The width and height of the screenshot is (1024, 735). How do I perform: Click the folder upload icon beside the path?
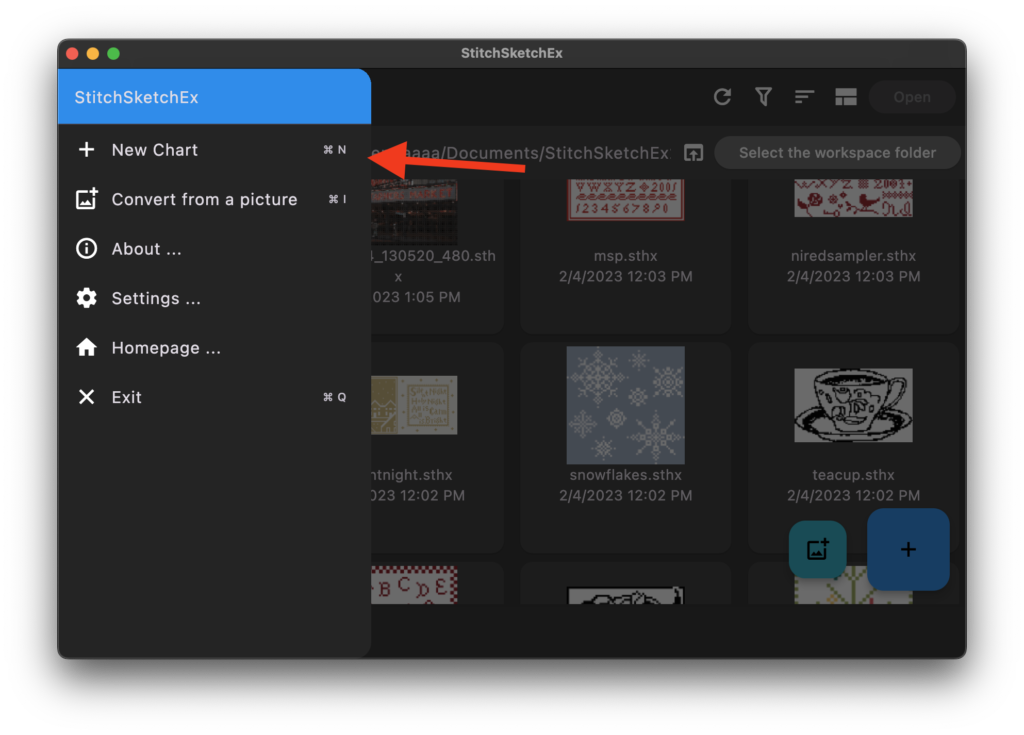point(693,153)
